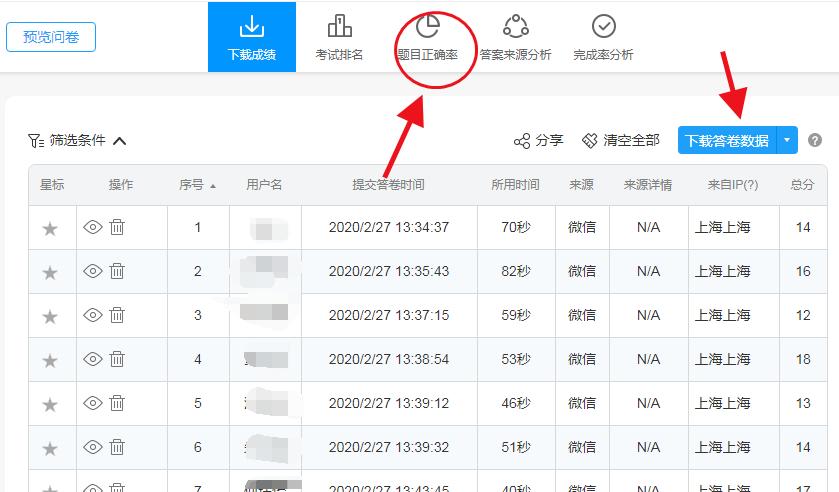This screenshot has width=839, height=492.
Task: Click the total score 13 cell
Action: click(803, 403)
